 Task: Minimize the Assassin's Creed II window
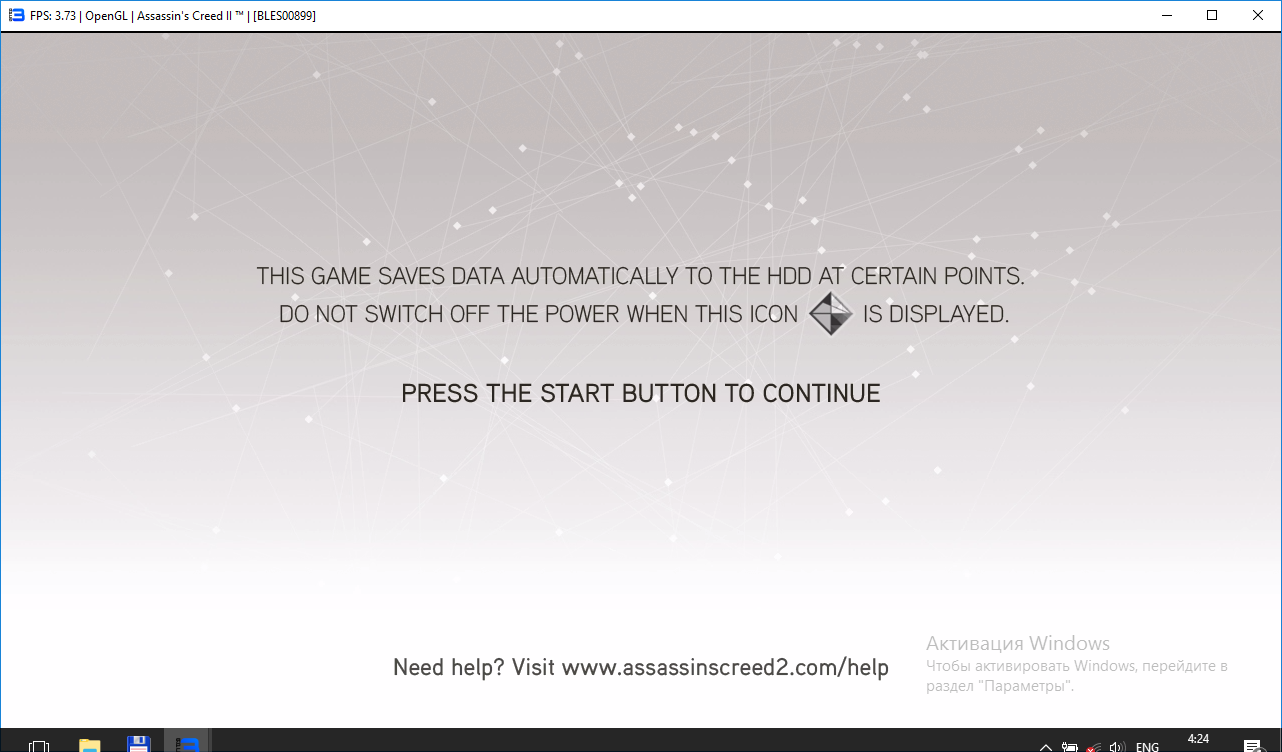point(1166,15)
